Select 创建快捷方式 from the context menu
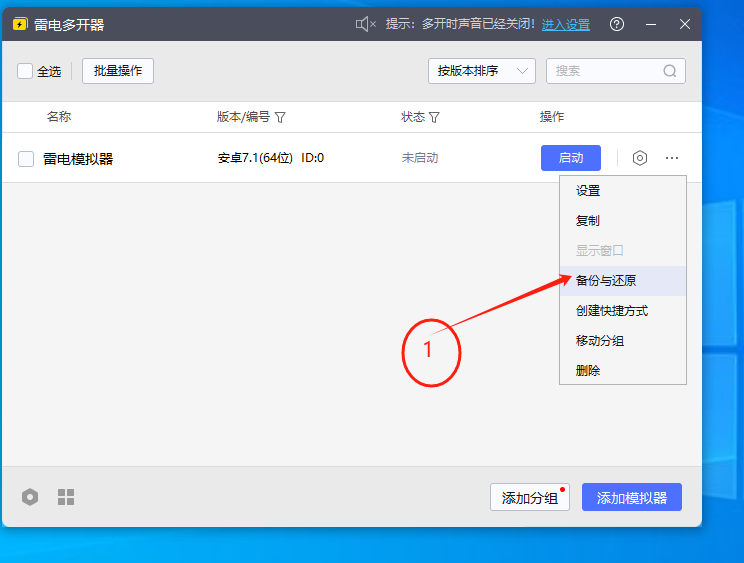The height and width of the screenshot is (563, 744). pos(623,311)
